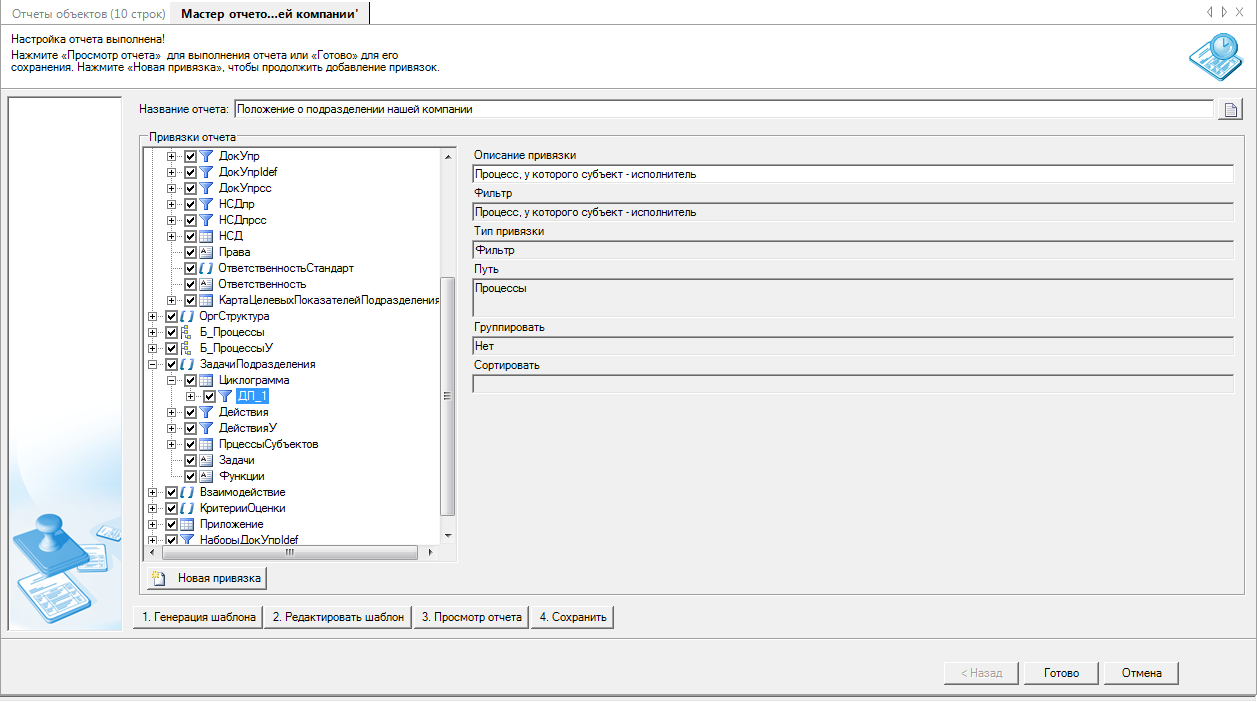Image resolution: width=1257 pixels, height=702 pixels.
Task: Click the filter icon next to ДокУпр
Action: point(206,156)
